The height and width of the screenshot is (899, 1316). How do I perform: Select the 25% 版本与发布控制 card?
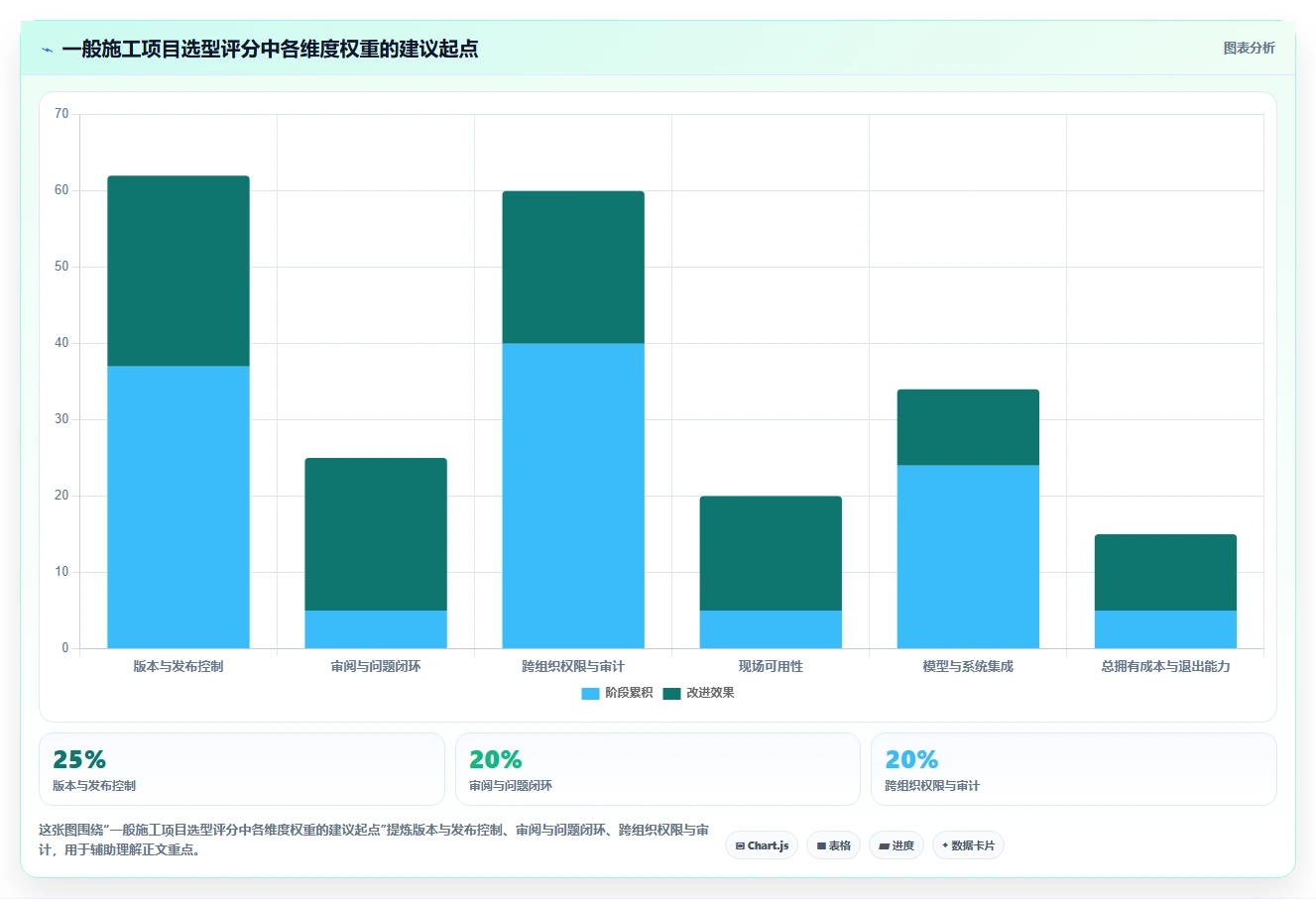[x=242, y=769]
